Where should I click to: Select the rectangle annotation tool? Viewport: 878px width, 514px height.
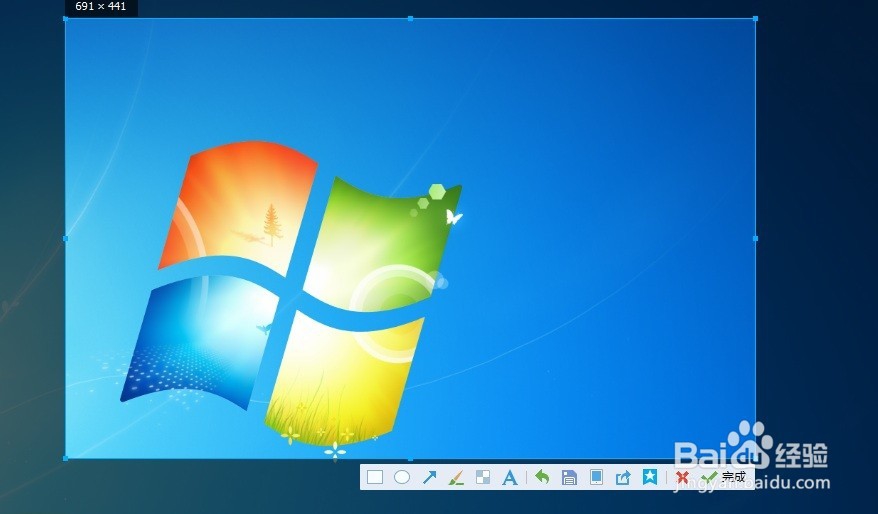click(x=375, y=477)
